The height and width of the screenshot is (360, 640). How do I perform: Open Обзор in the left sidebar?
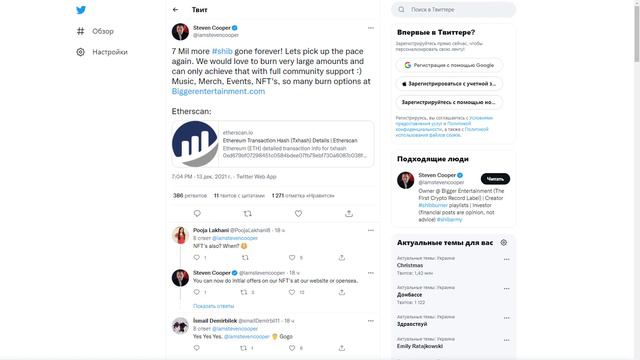click(x=95, y=31)
